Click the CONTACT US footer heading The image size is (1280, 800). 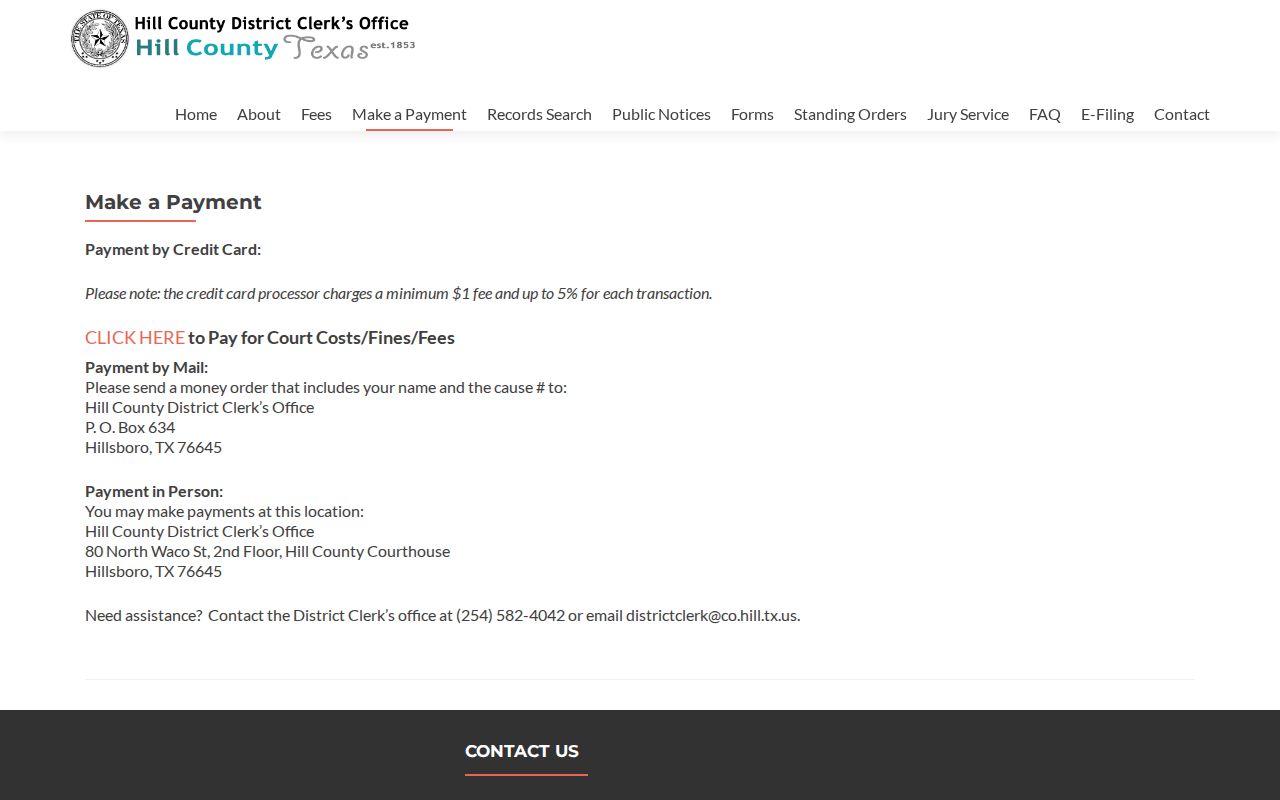(522, 751)
